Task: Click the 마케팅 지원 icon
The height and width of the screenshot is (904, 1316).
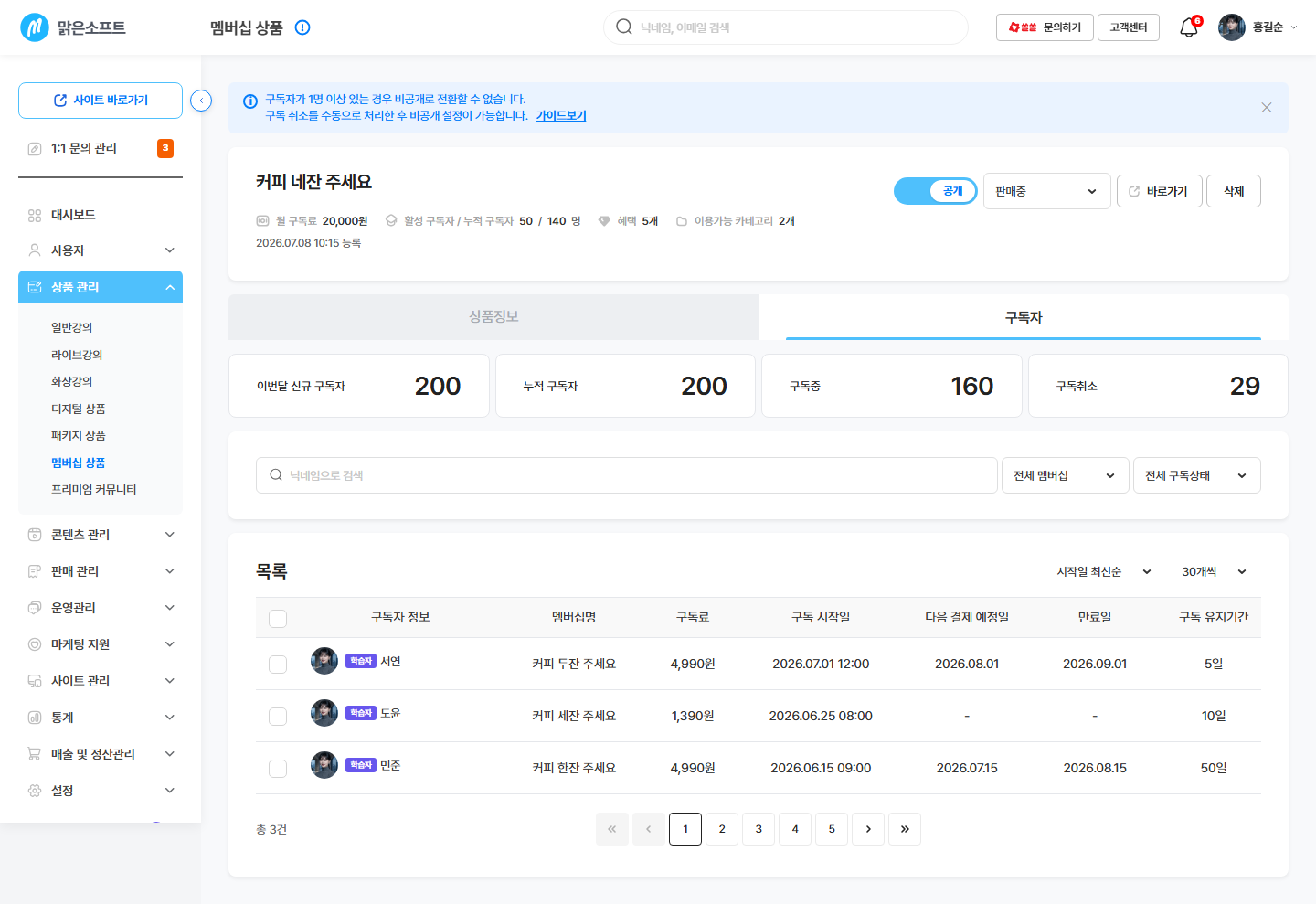Action: click(35, 644)
